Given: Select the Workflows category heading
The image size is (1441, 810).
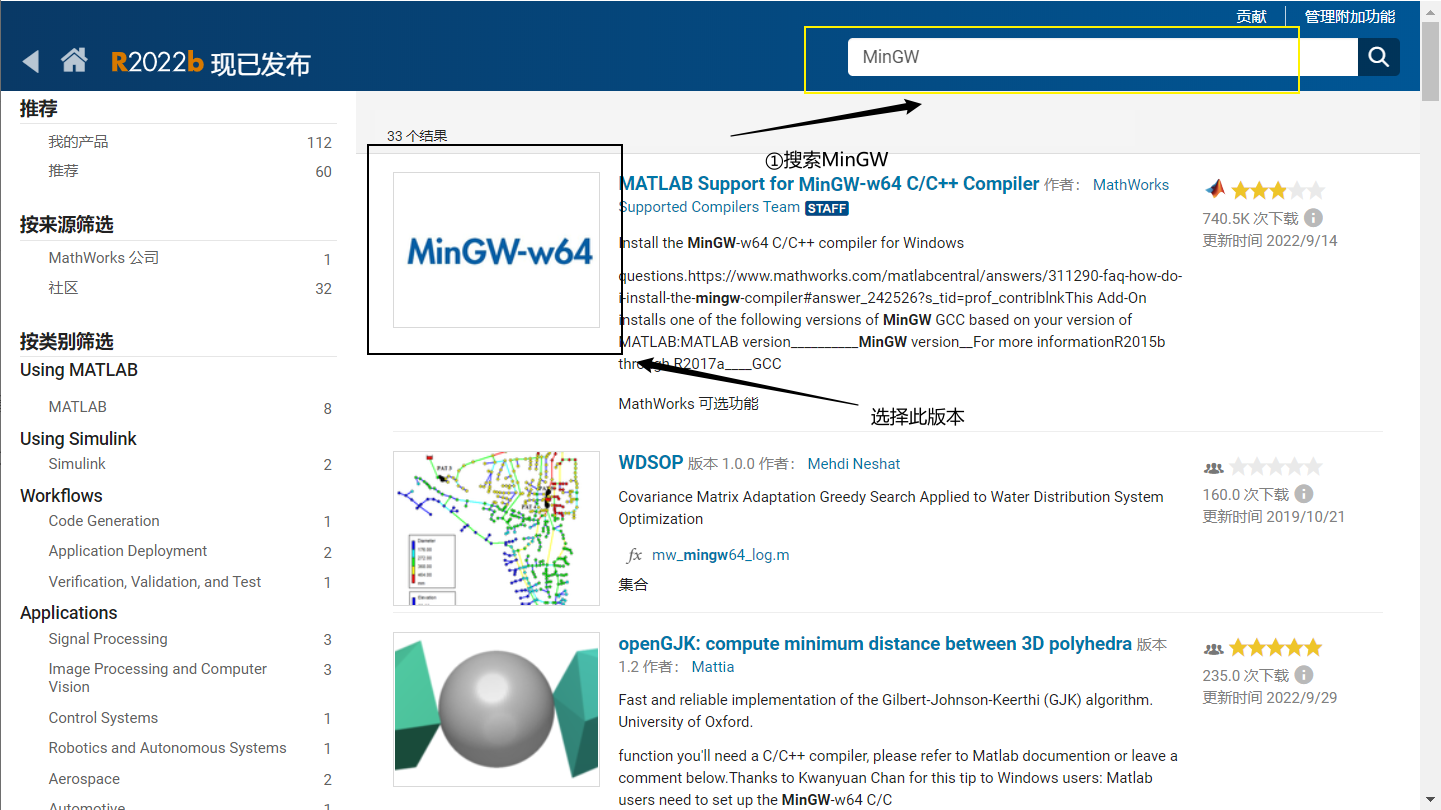Looking at the screenshot, I should click(x=61, y=496).
